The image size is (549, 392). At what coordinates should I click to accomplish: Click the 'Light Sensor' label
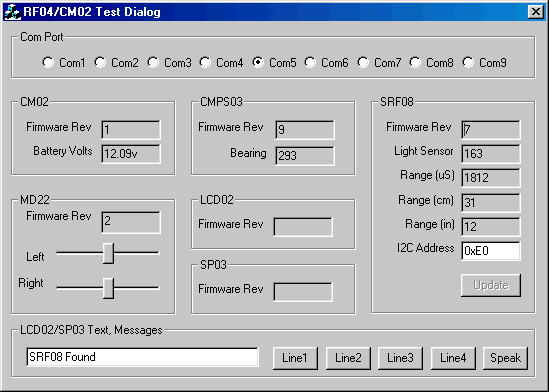(424, 151)
